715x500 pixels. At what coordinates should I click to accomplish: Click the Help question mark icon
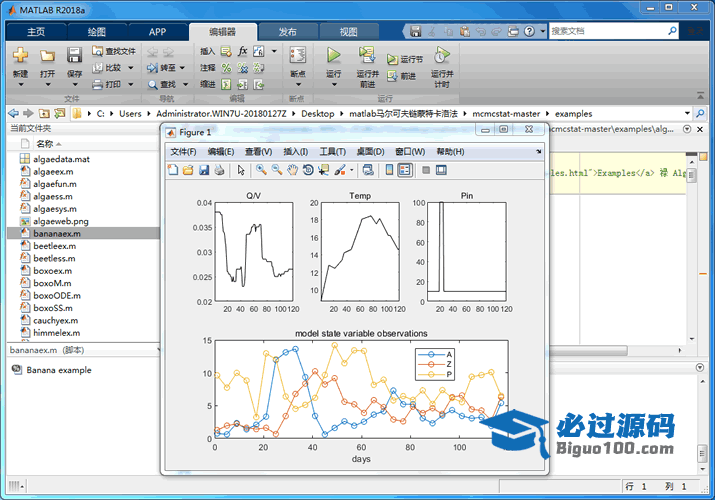pos(529,31)
